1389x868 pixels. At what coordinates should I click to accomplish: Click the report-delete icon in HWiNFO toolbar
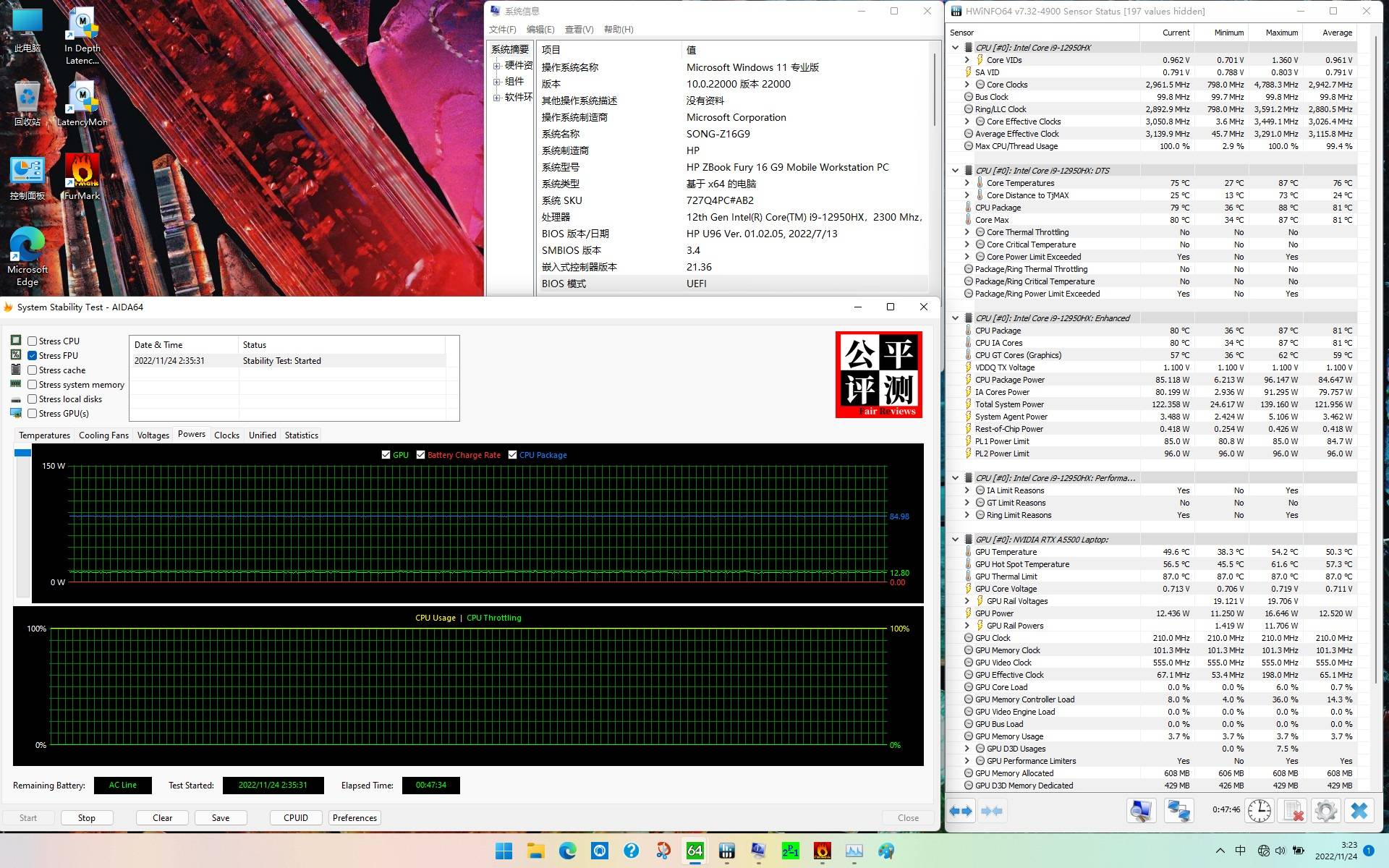pyautogui.click(x=1293, y=810)
